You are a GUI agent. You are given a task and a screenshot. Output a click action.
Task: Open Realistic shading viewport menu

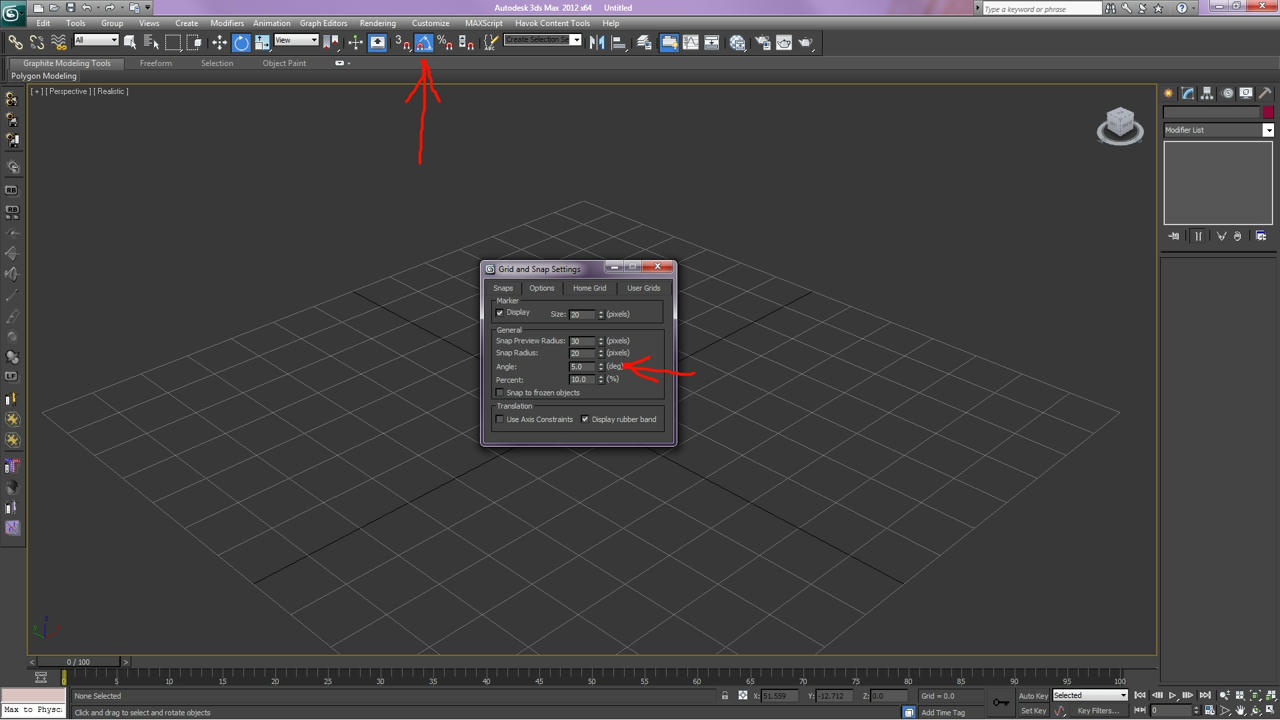[x=111, y=91]
